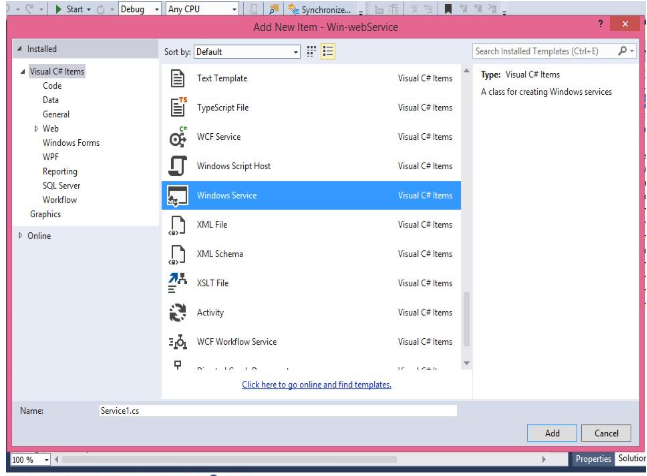The image size is (647, 476).
Task: Open the Start button dropdown arrow
Action: tap(89, 9)
